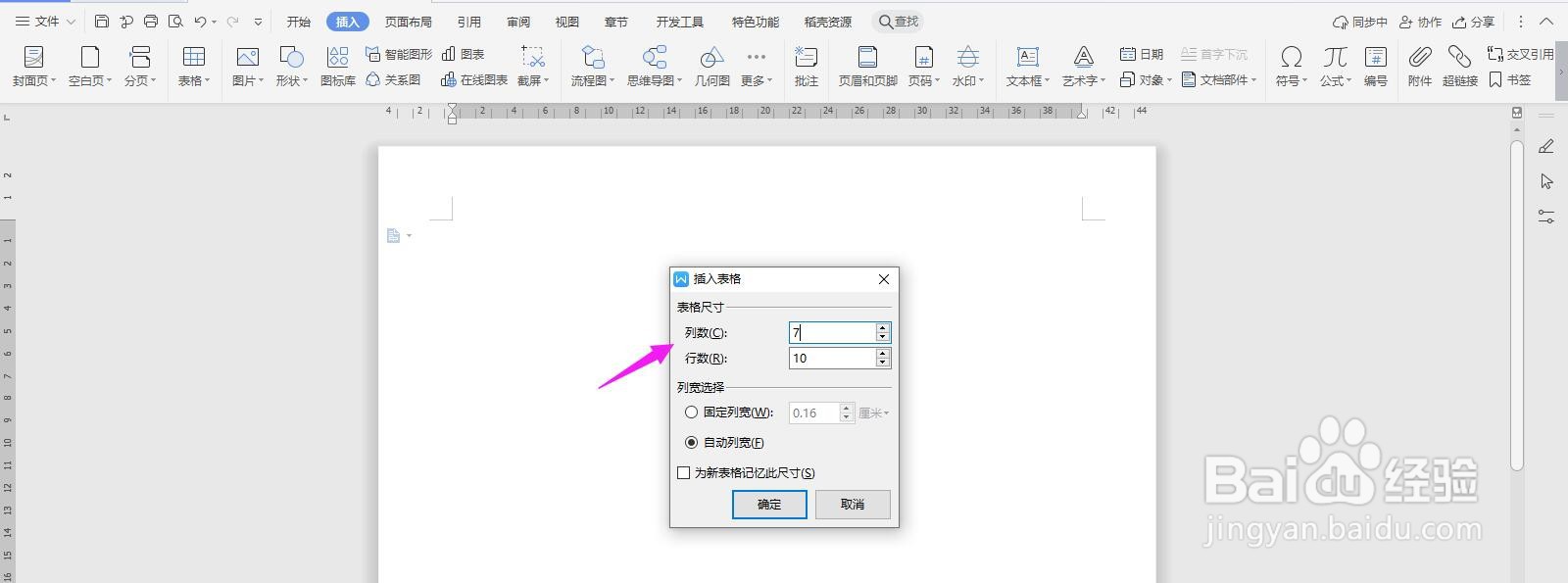Open the 对象 (object) dropdown
The width and height of the screenshot is (1568, 583).
(1146, 79)
